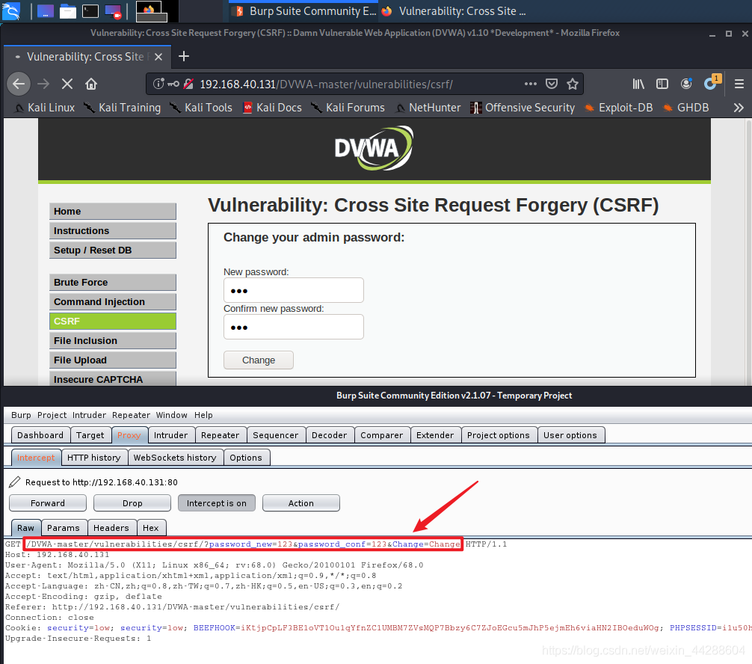
Task: Open the Kali Docs bookmark
Action: tap(272, 108)
